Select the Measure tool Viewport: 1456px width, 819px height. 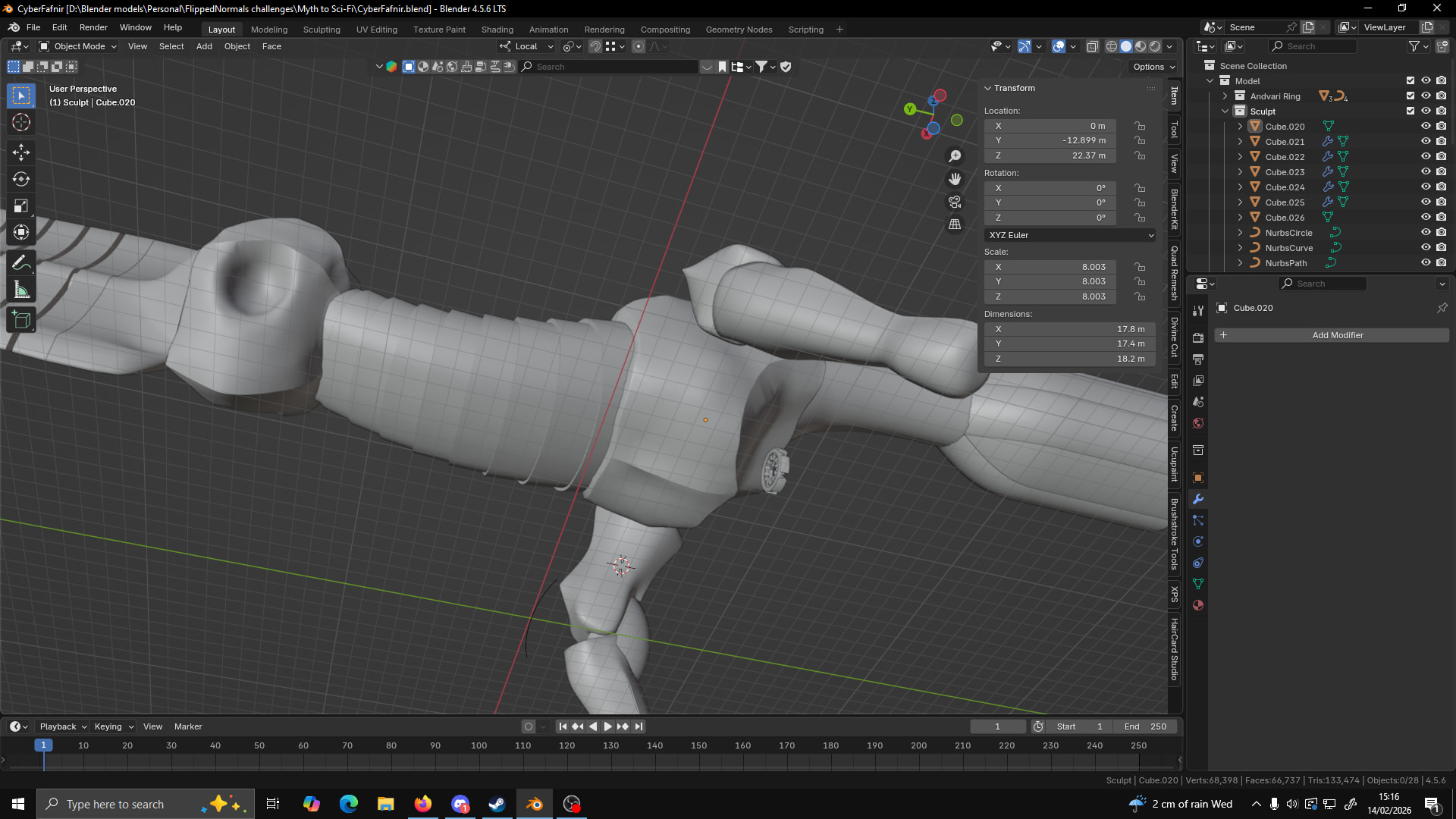[21, 290]
